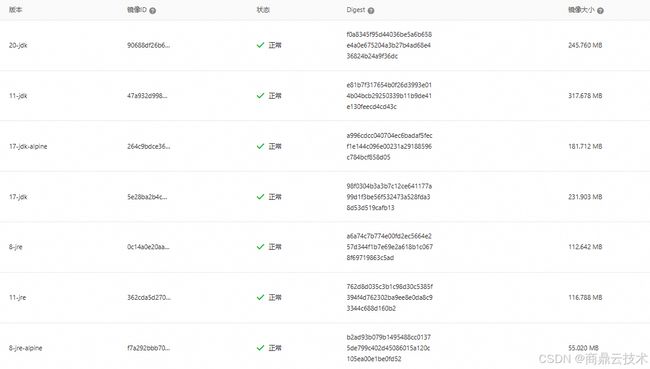Click image size 55.020 MB
The width and height of the screenshot is (650, 369).
click(583, 348)
